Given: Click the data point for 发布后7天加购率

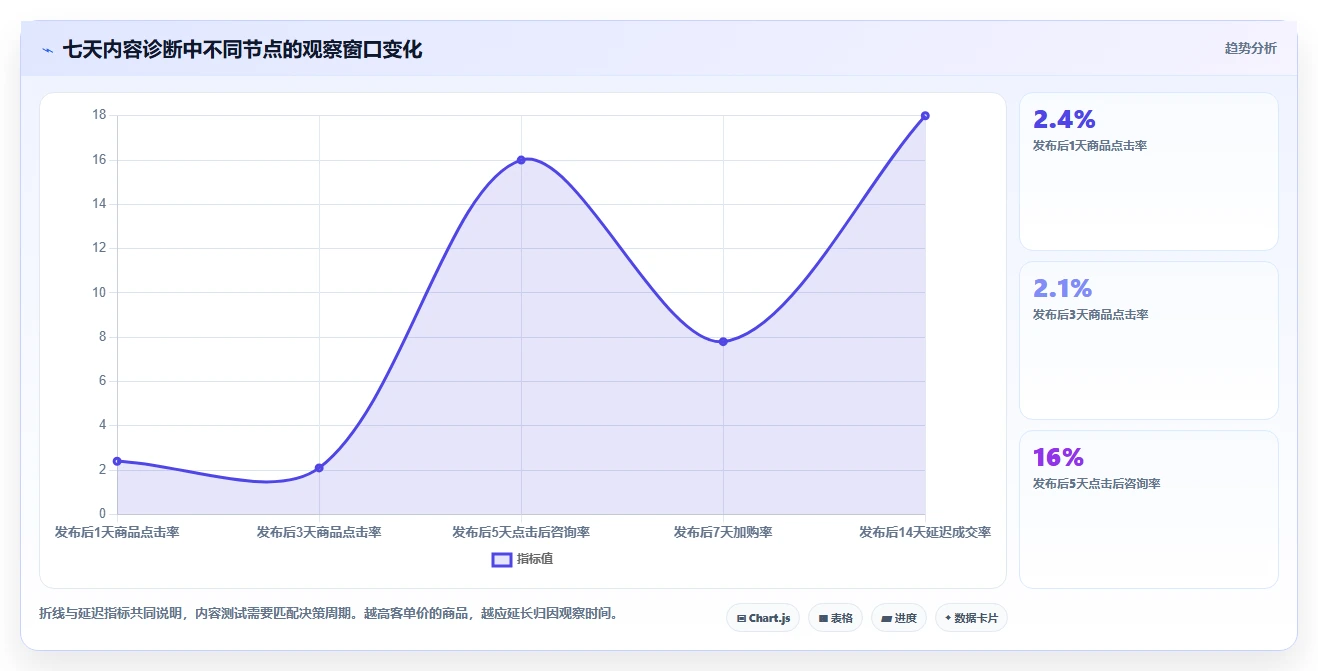Looking at the screenshot, I should click(723, 342).
